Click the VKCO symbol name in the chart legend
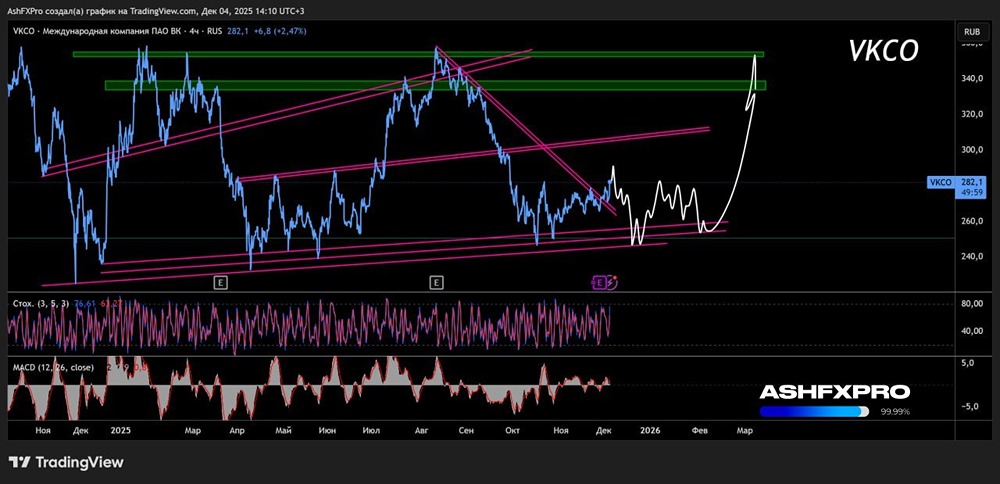Viewport: 1000px width, 484px height. click(23, 32)
